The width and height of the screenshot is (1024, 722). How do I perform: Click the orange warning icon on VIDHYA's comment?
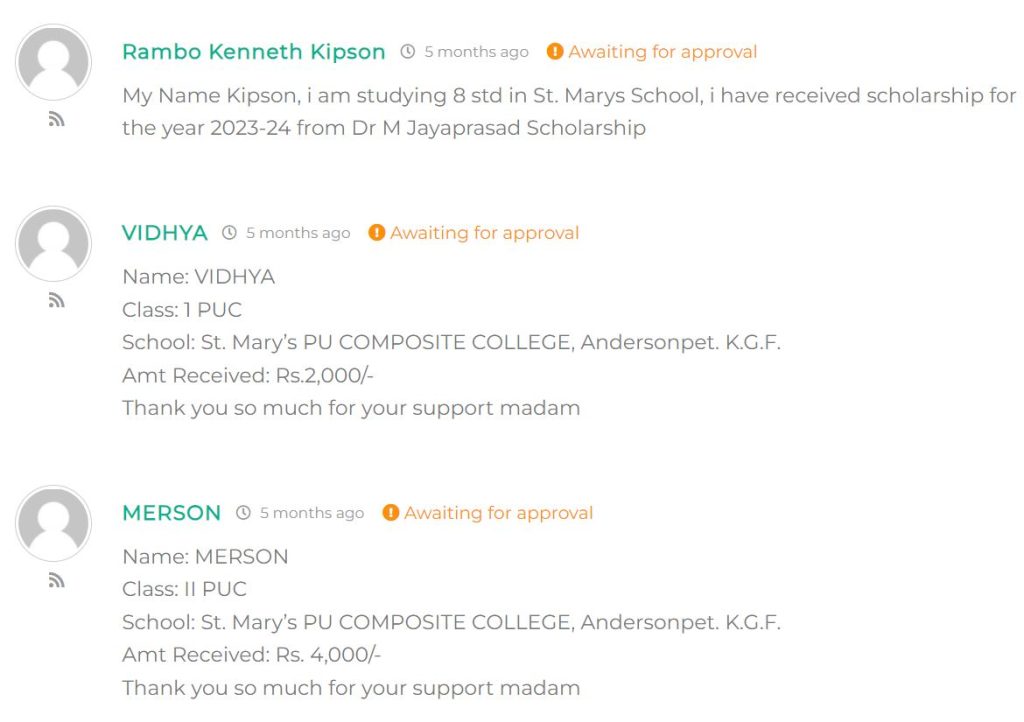(x=376, y=233)
